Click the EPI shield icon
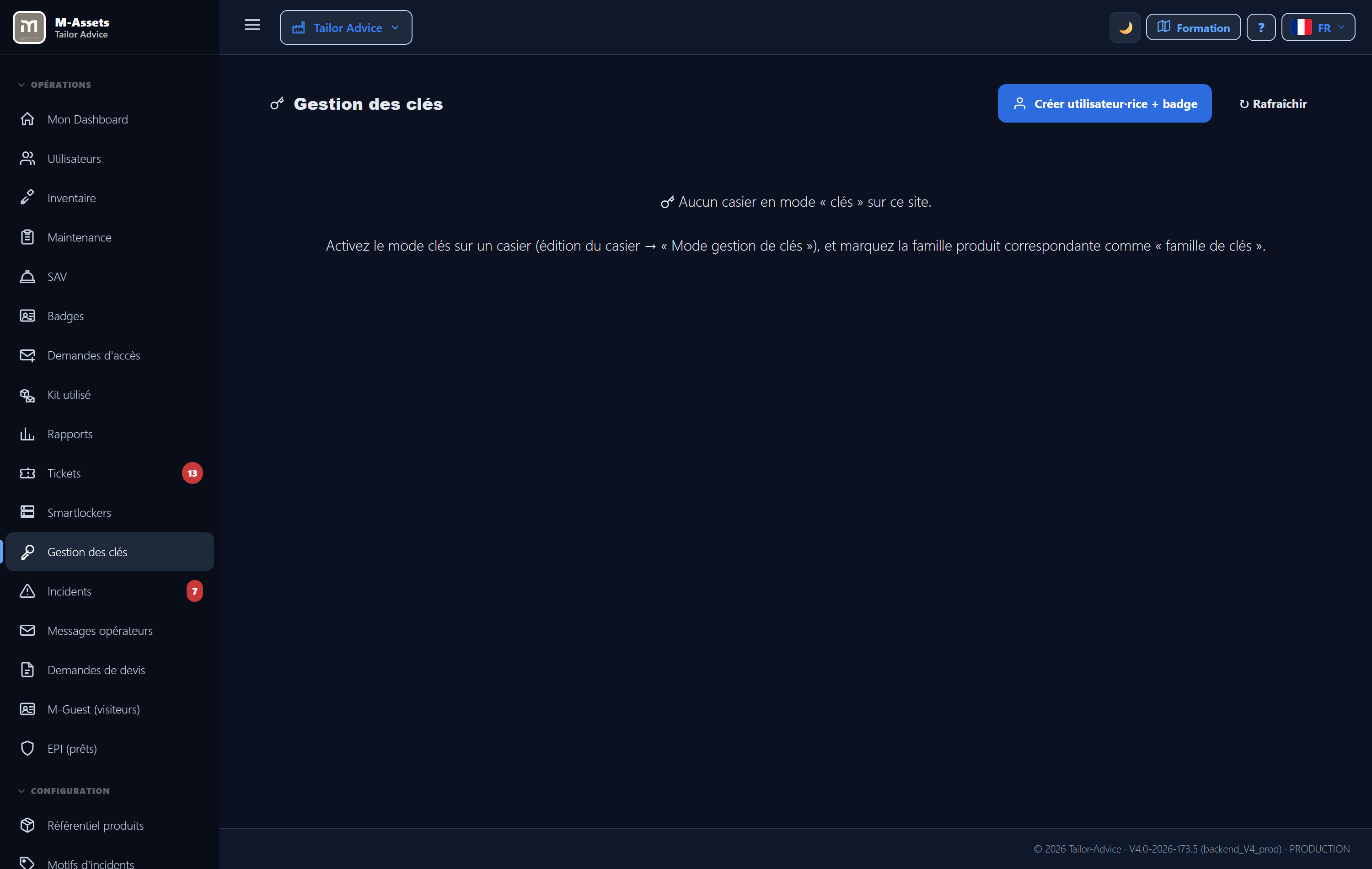Screen dimensions: 1372x869 coord(27,748)
